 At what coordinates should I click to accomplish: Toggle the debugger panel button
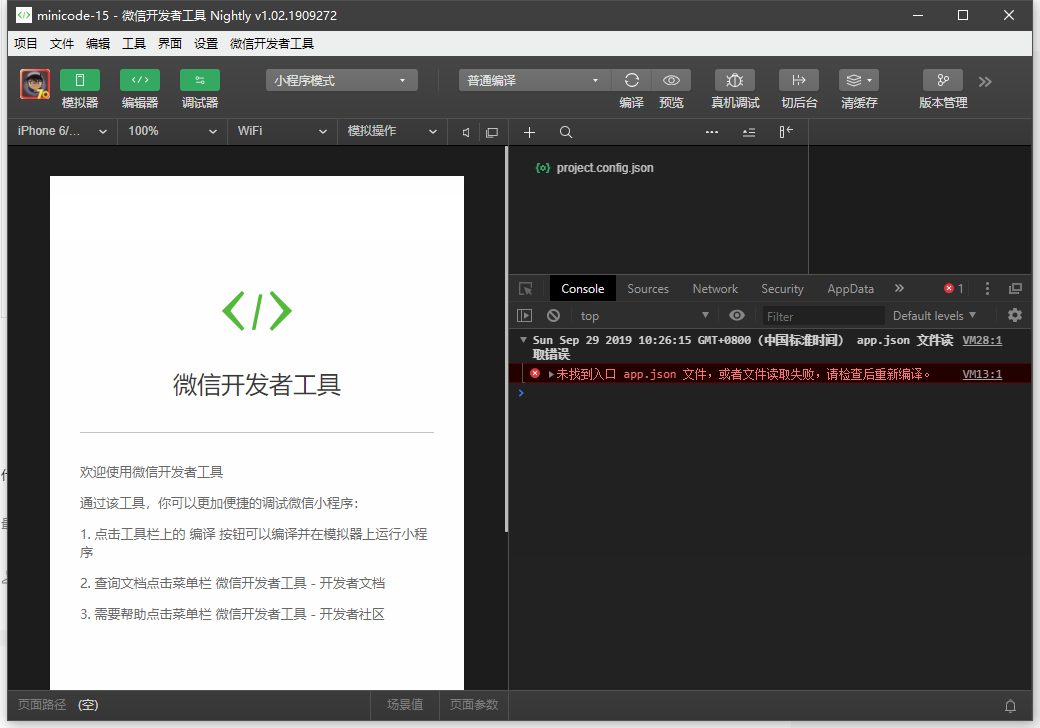pos(200,80)
